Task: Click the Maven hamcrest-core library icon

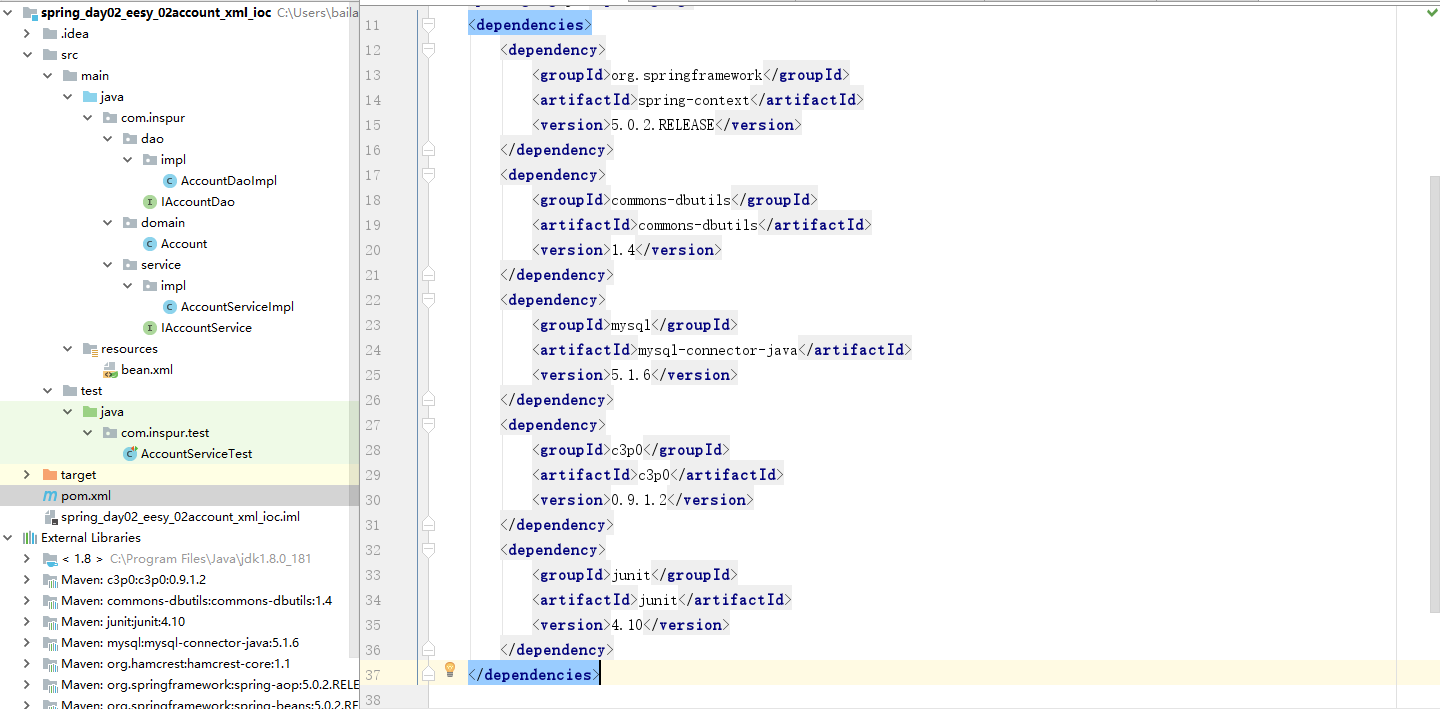Action: click(50, 664)
